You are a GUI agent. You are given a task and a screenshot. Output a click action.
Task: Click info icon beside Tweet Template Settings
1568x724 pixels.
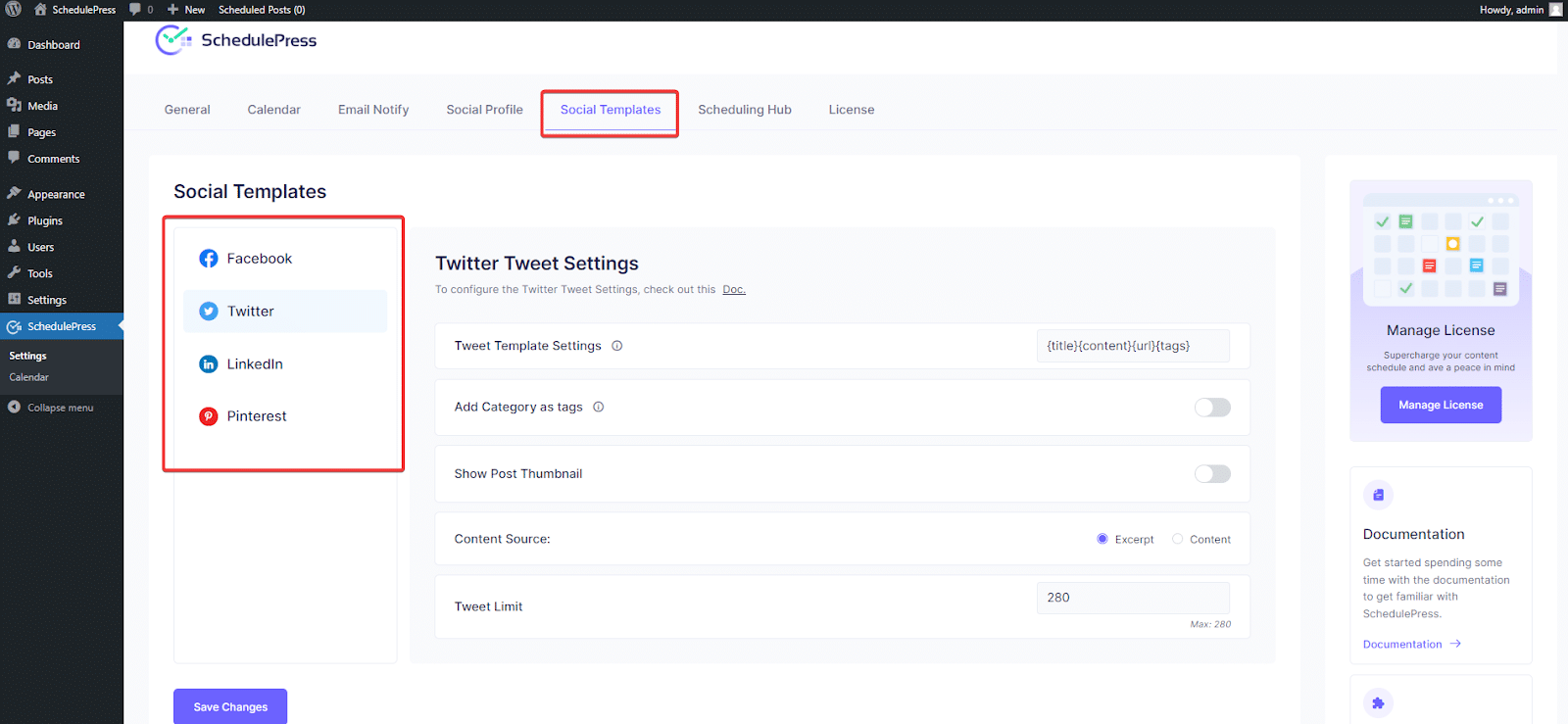click(x=617, y=346)
